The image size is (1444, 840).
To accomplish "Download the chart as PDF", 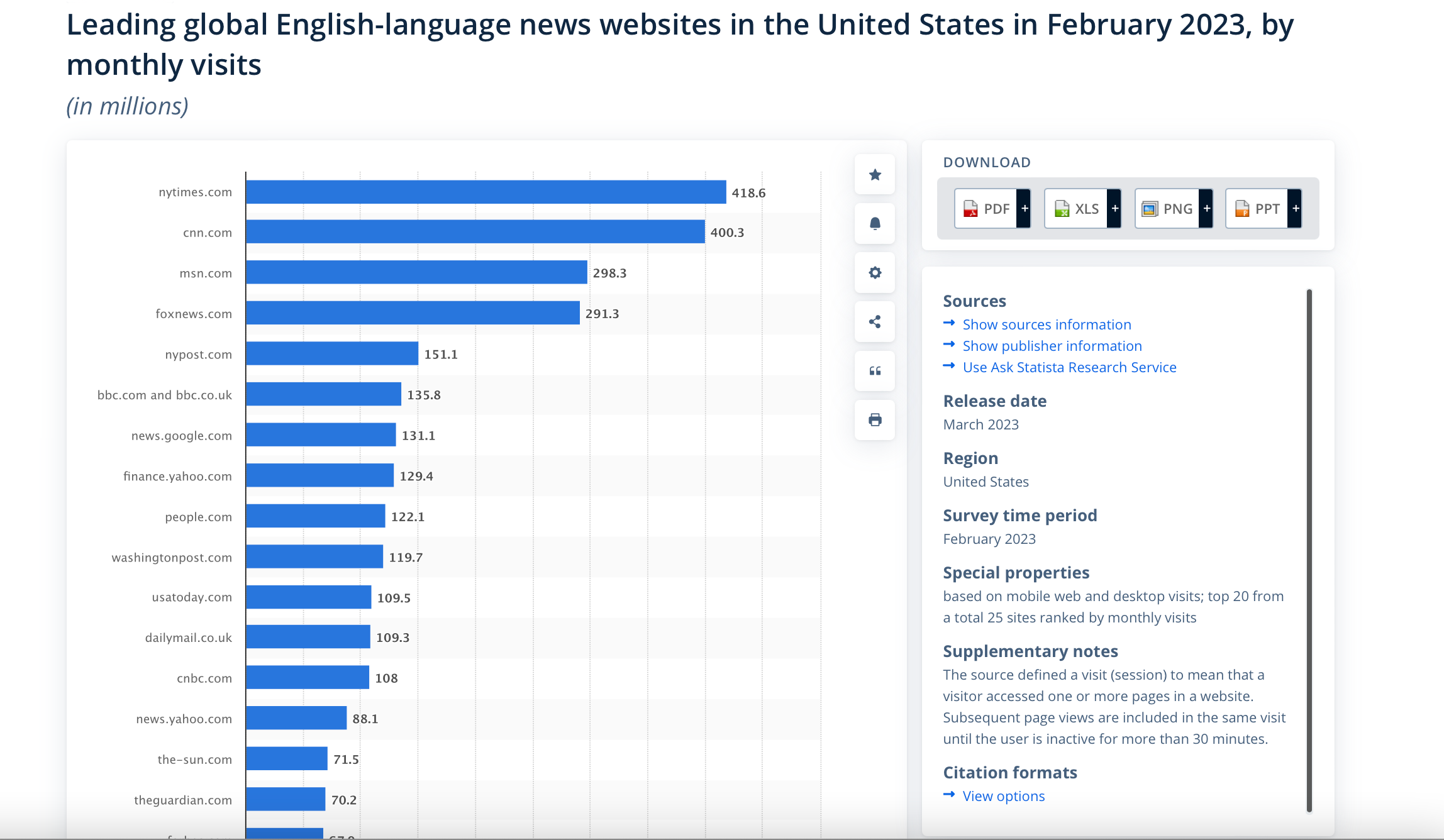I will [x=986, y=209].
